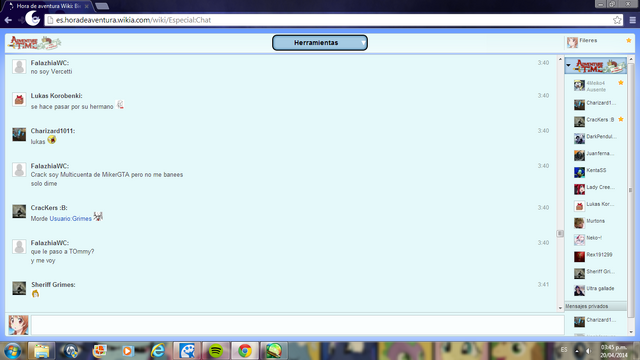Select user Lady Cree in user list

[x=596, y=188]
